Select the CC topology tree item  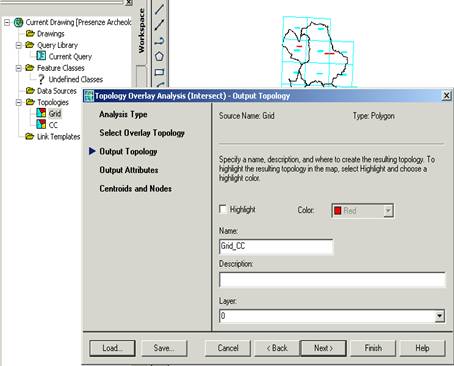(x=53, y=125)
